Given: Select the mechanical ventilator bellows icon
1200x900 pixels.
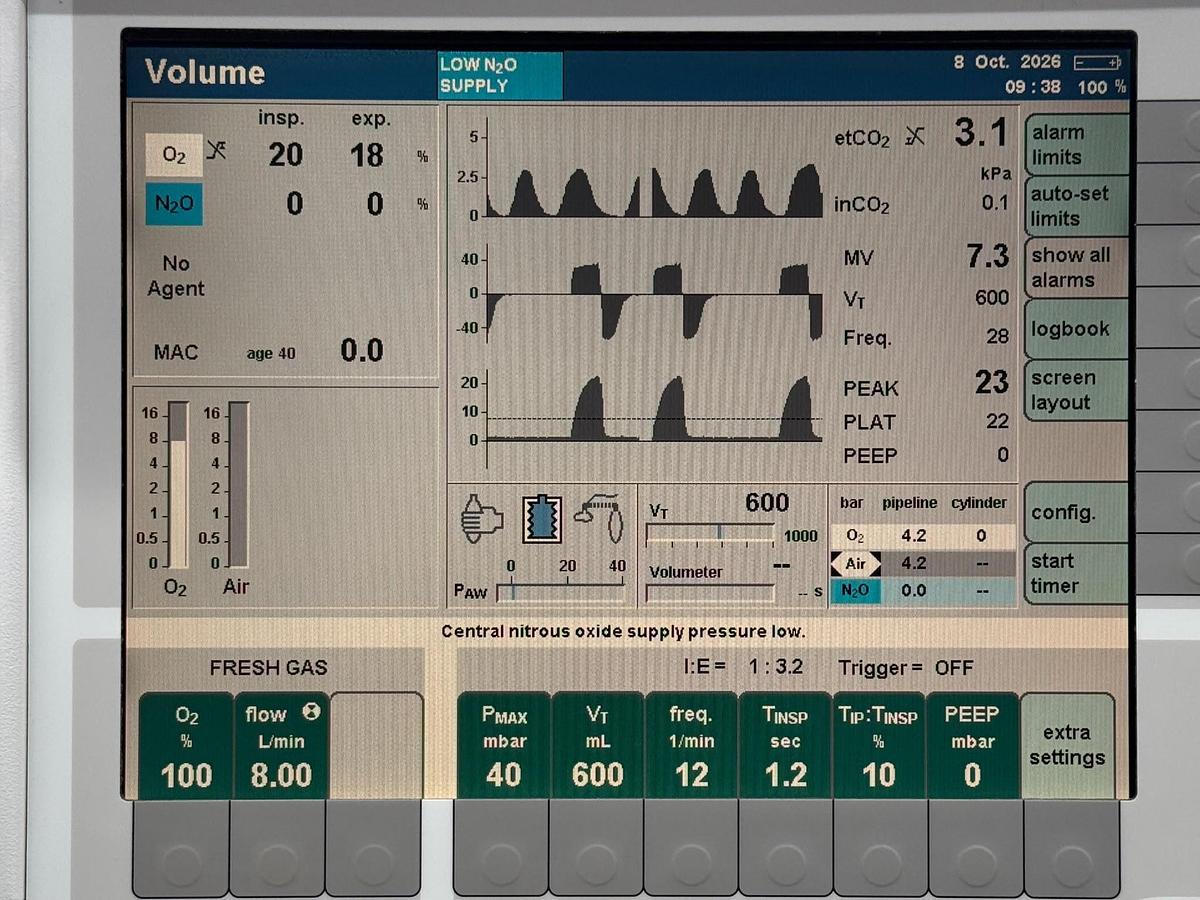Looking at the screenshot, I should point(541,520).
